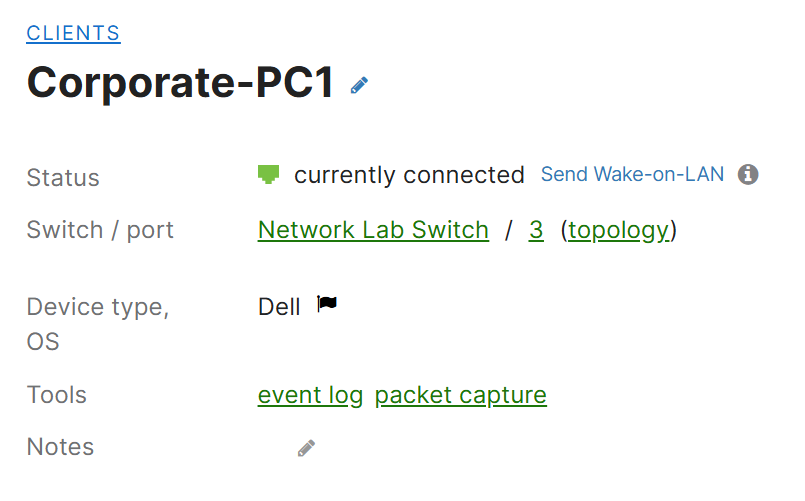
Task: Edit the Corporate-PC1 client name with pencil icon
Action: click(359, 85)
